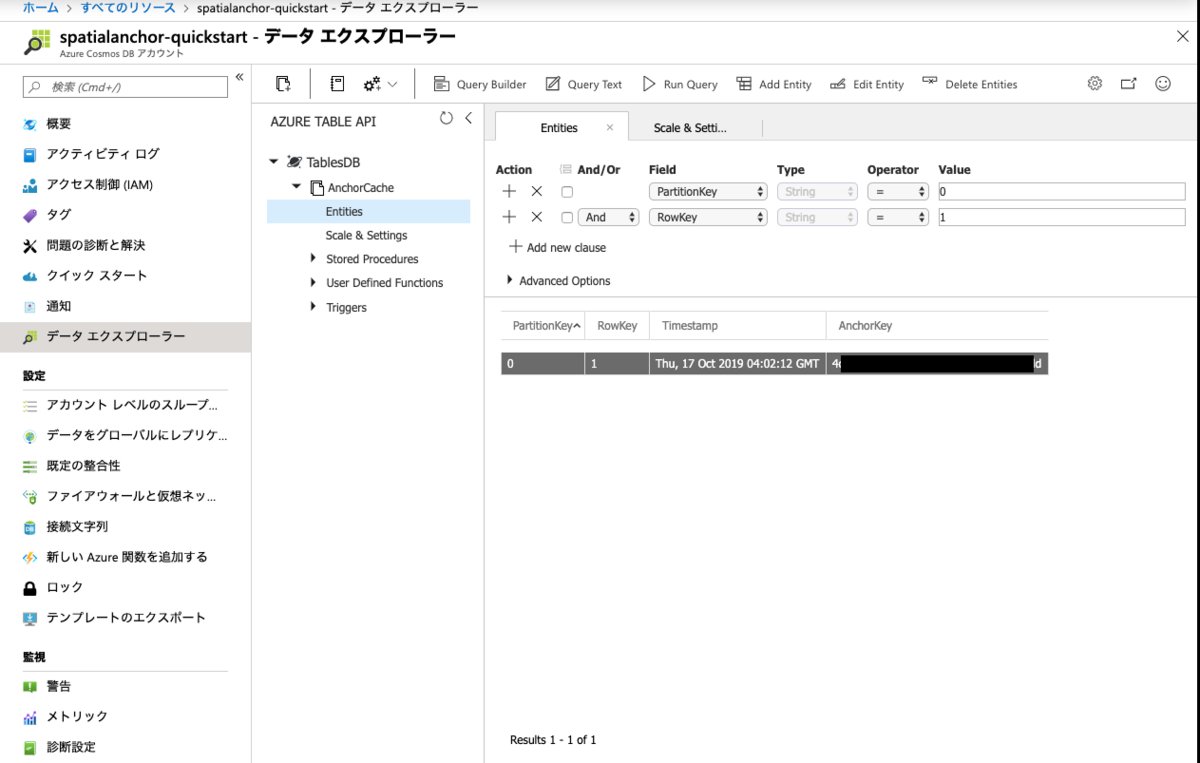Switch to Query Text mode
The image size is (1200, 763).
pos(583,84)
